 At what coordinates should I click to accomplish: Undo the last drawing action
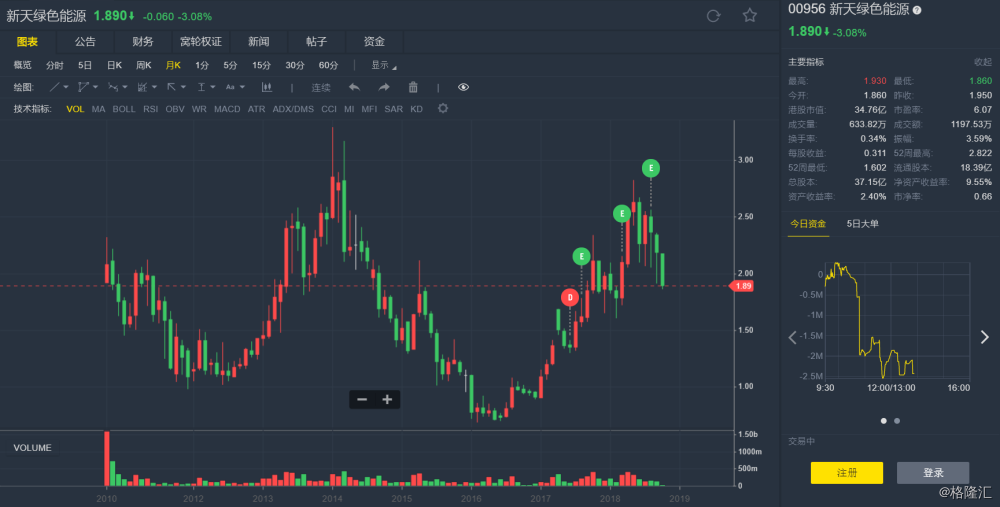pos(355,87)
